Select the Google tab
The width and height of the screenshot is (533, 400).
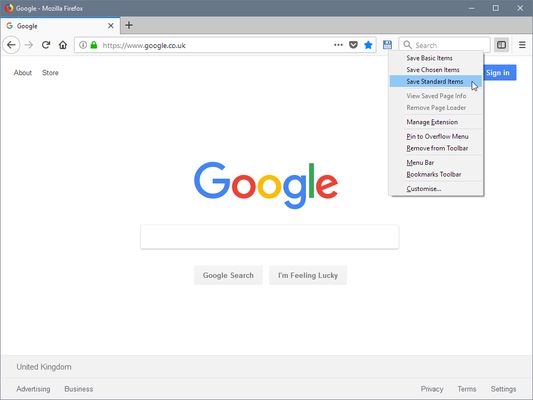point(60,25)
